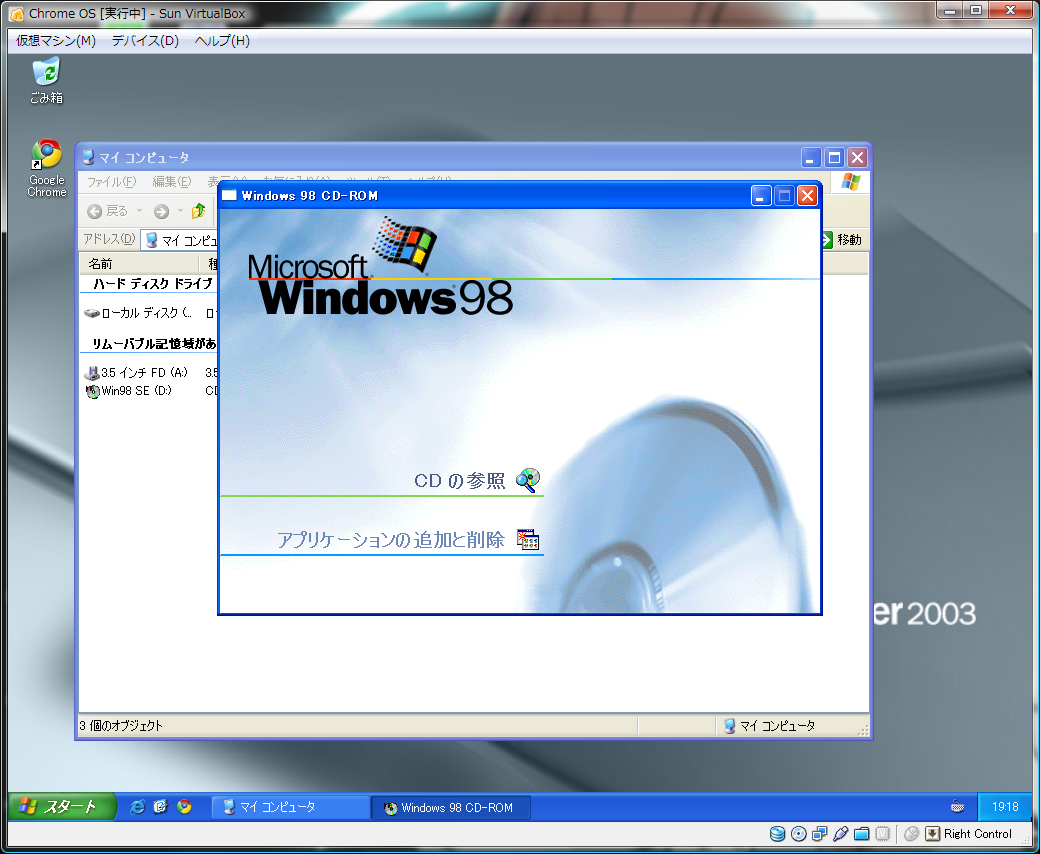Click the VirtualBox title bar icon

click(x=17, y=13)
